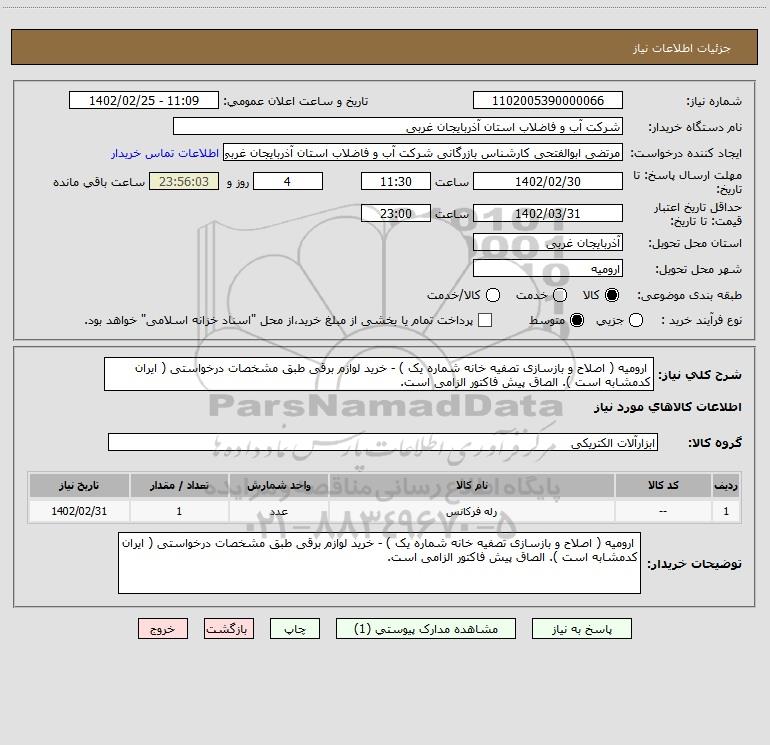Click remaining time countdown 23:56:03
The image size is (770, 745).
tap(184, 182)
